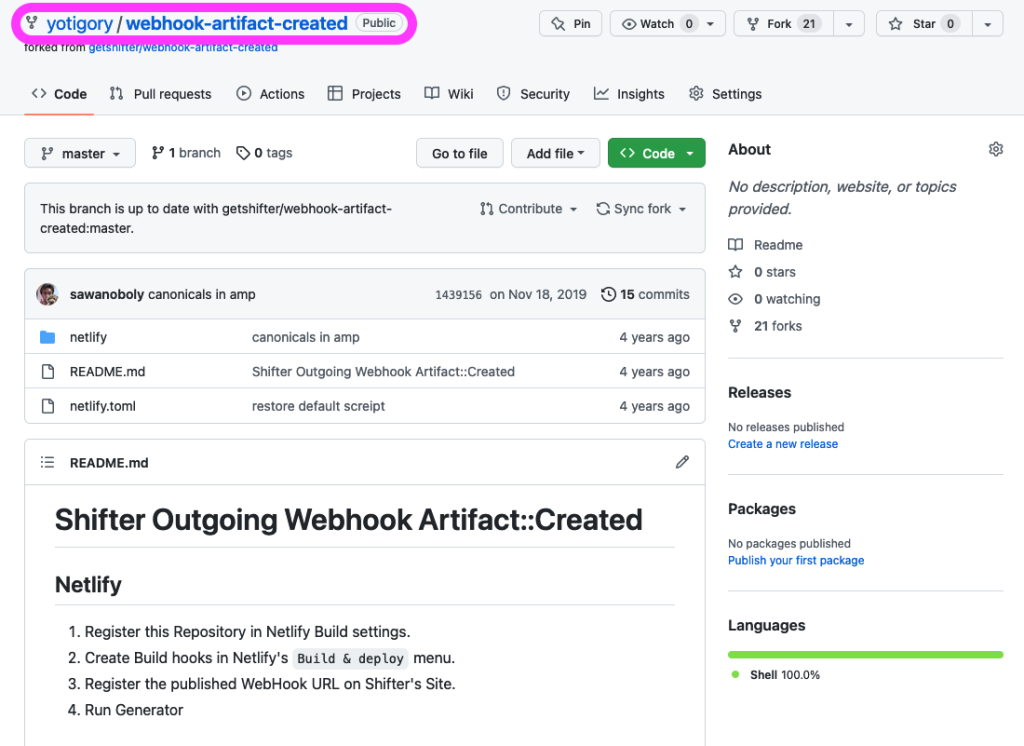Open the master branch selector dropdown
Image resolution: width=1024 pixels, height=746 pixels.
click(x=80, y=153)
